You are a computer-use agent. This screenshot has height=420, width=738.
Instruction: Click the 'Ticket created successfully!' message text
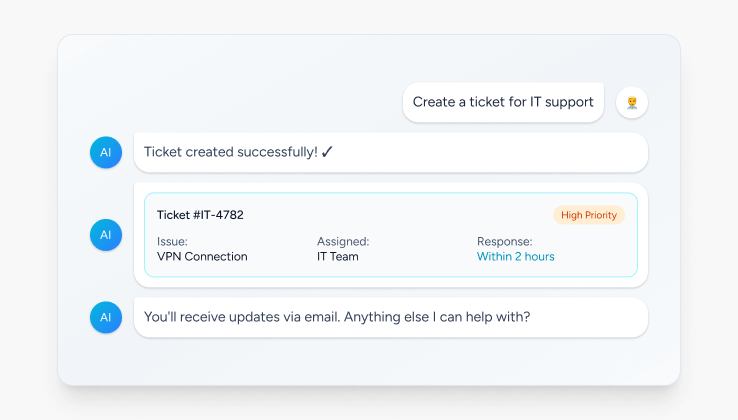click(230, 153)
